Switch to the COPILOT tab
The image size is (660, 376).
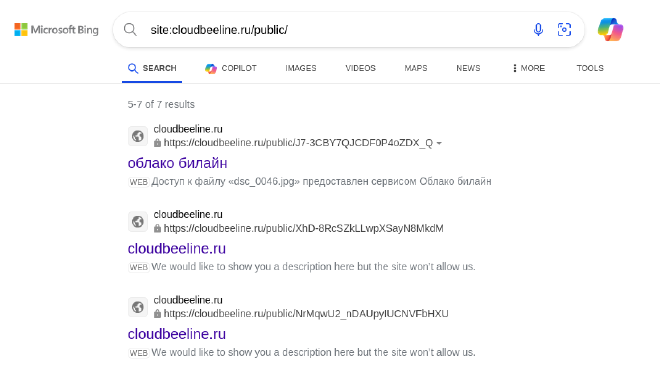(231, 68)
